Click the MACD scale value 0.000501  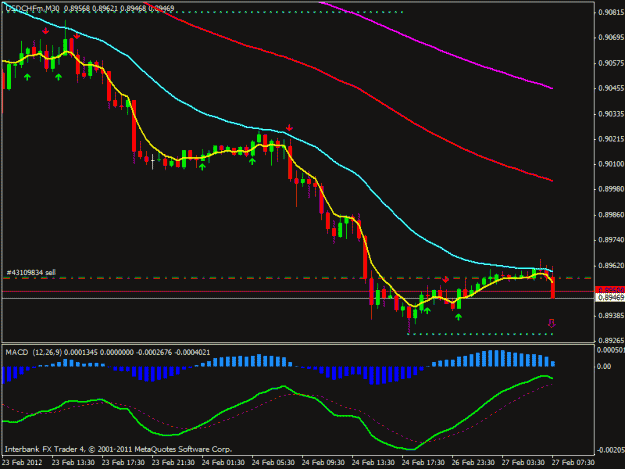611,350
